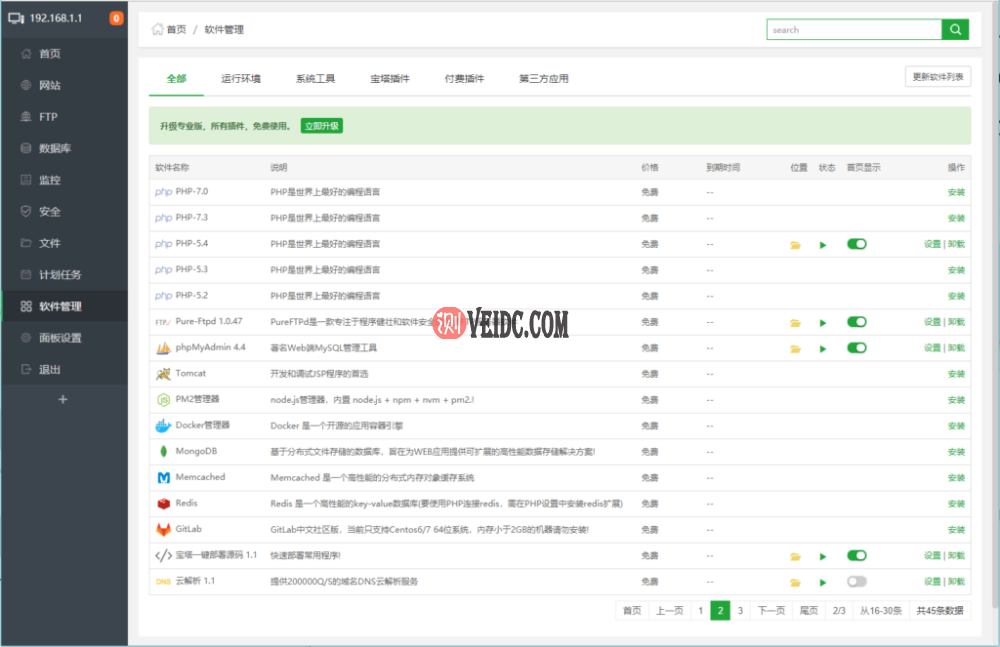Click the running status icon for phpMyAdmin

[822, 348]
